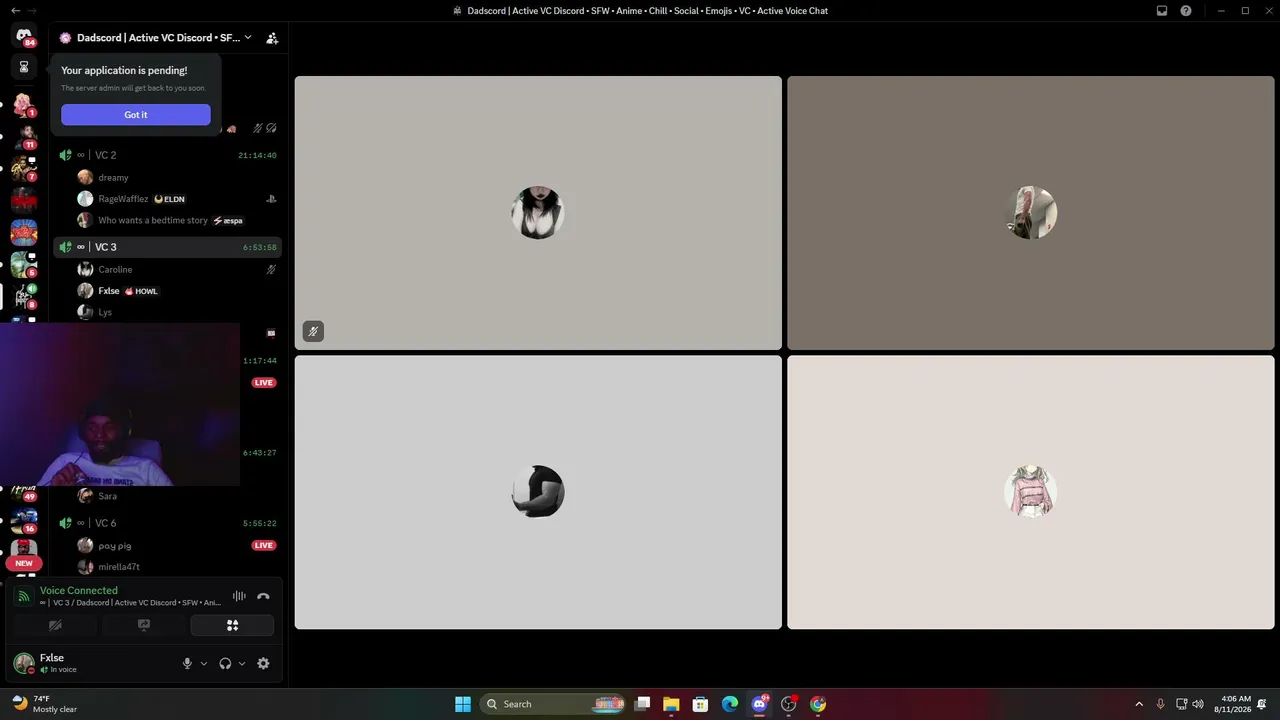Open Discord inbox icon in title bar
This screenshot has width=1280, height=720.
[x=1162, y=11]
